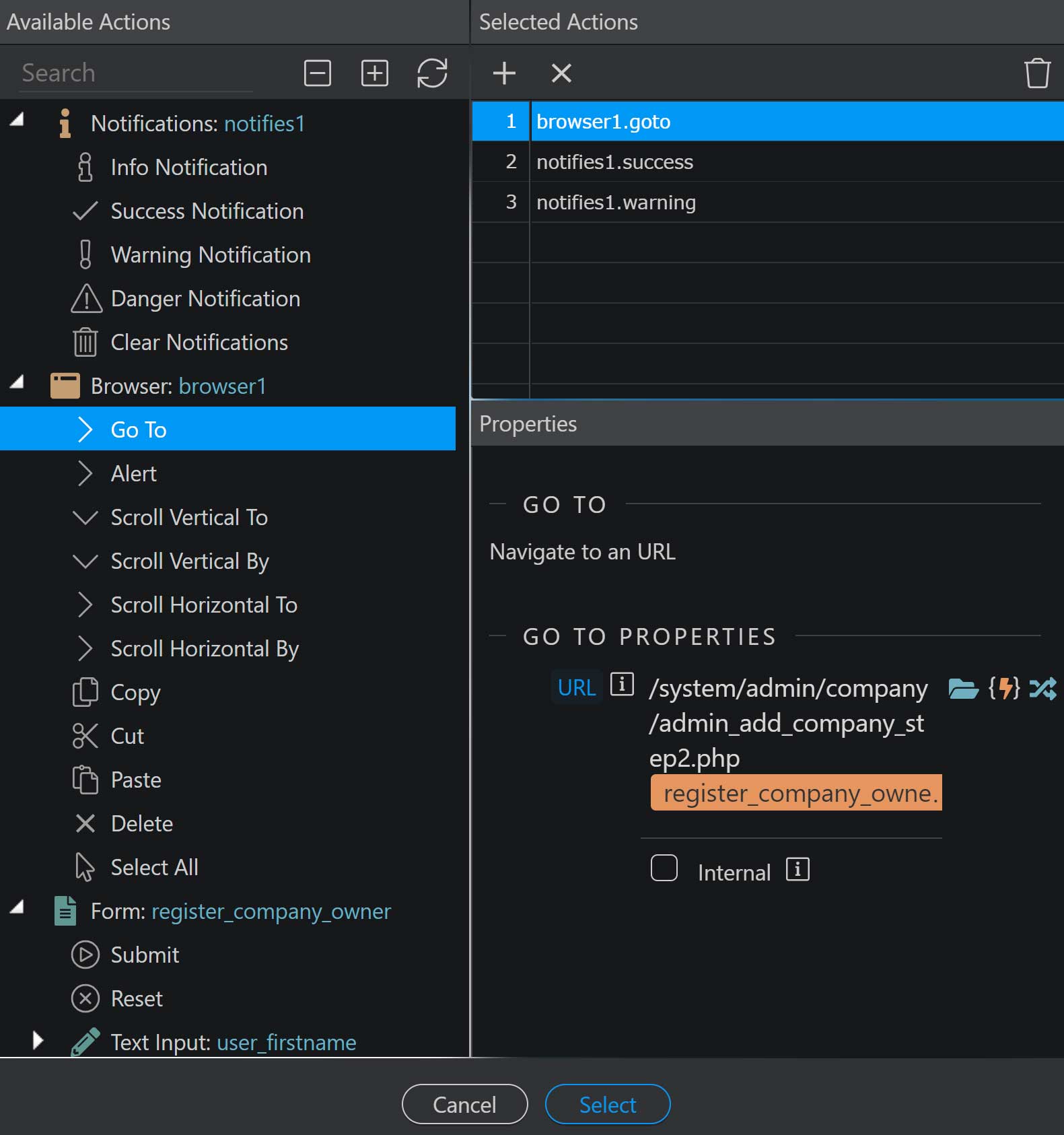The width and height of the screenshot is (1064, 1135).
Task: Click the trash icon to delete all
Action: click(x=1036, y=73)
